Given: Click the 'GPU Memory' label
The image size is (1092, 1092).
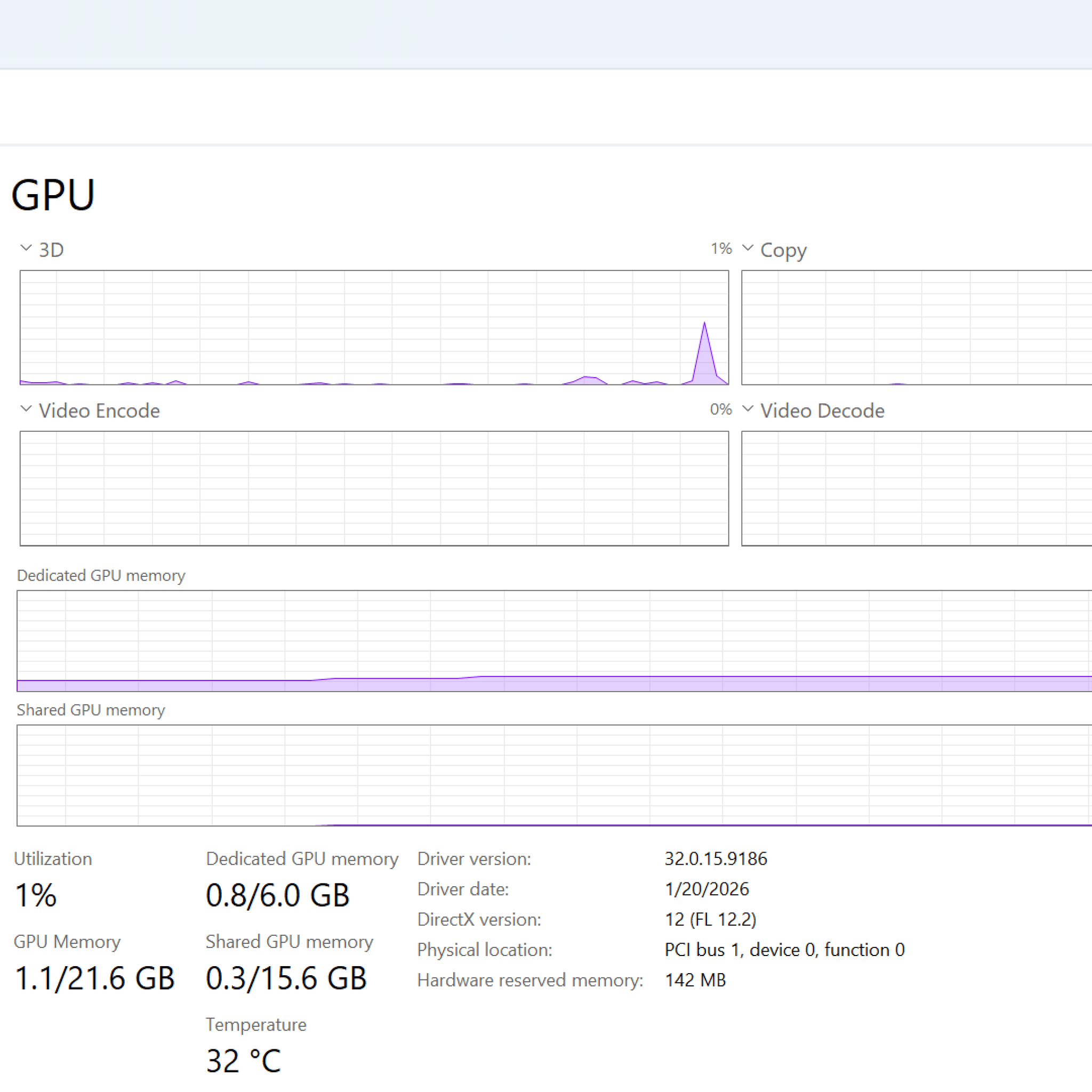Looking at the screenshot, I should pos(67,942).
